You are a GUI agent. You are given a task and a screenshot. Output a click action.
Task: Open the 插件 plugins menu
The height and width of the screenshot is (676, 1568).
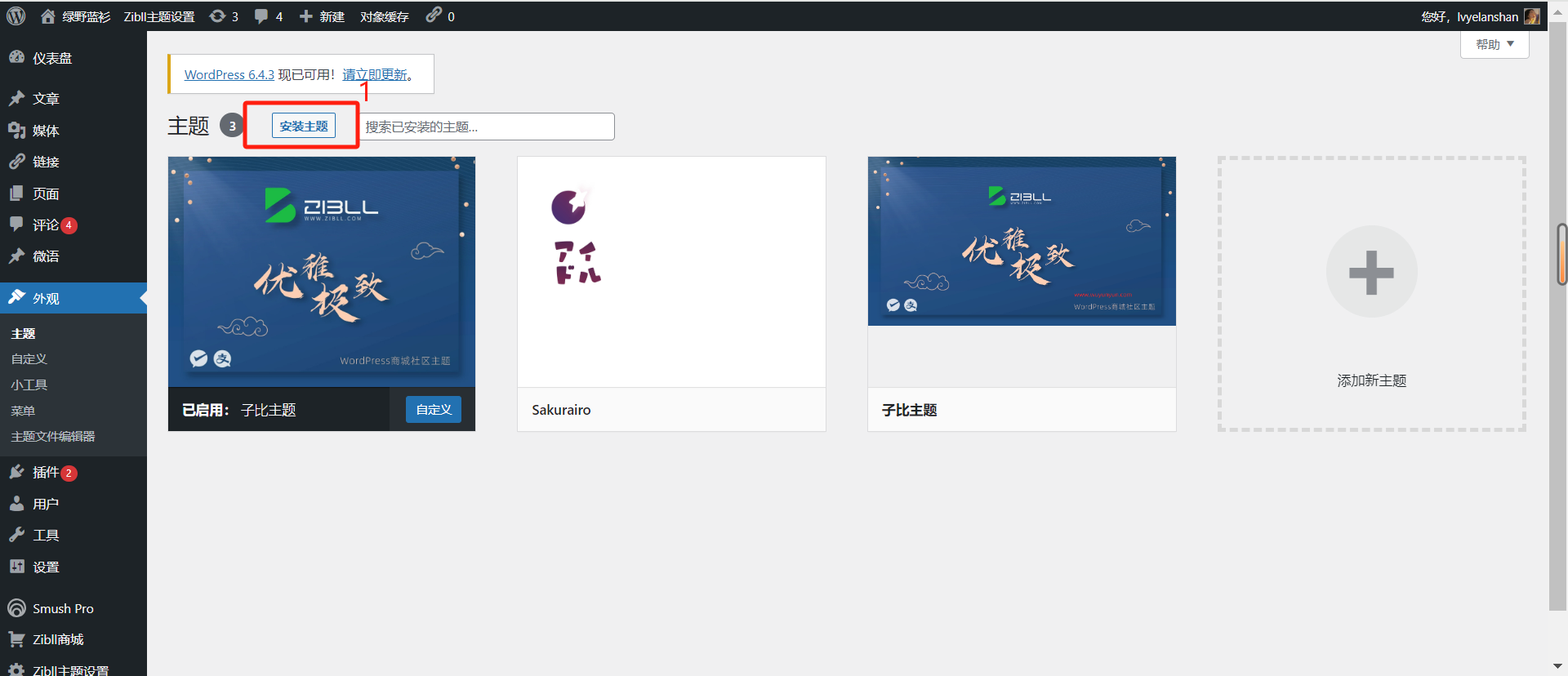pyautogui.click(x=46, y=473)
